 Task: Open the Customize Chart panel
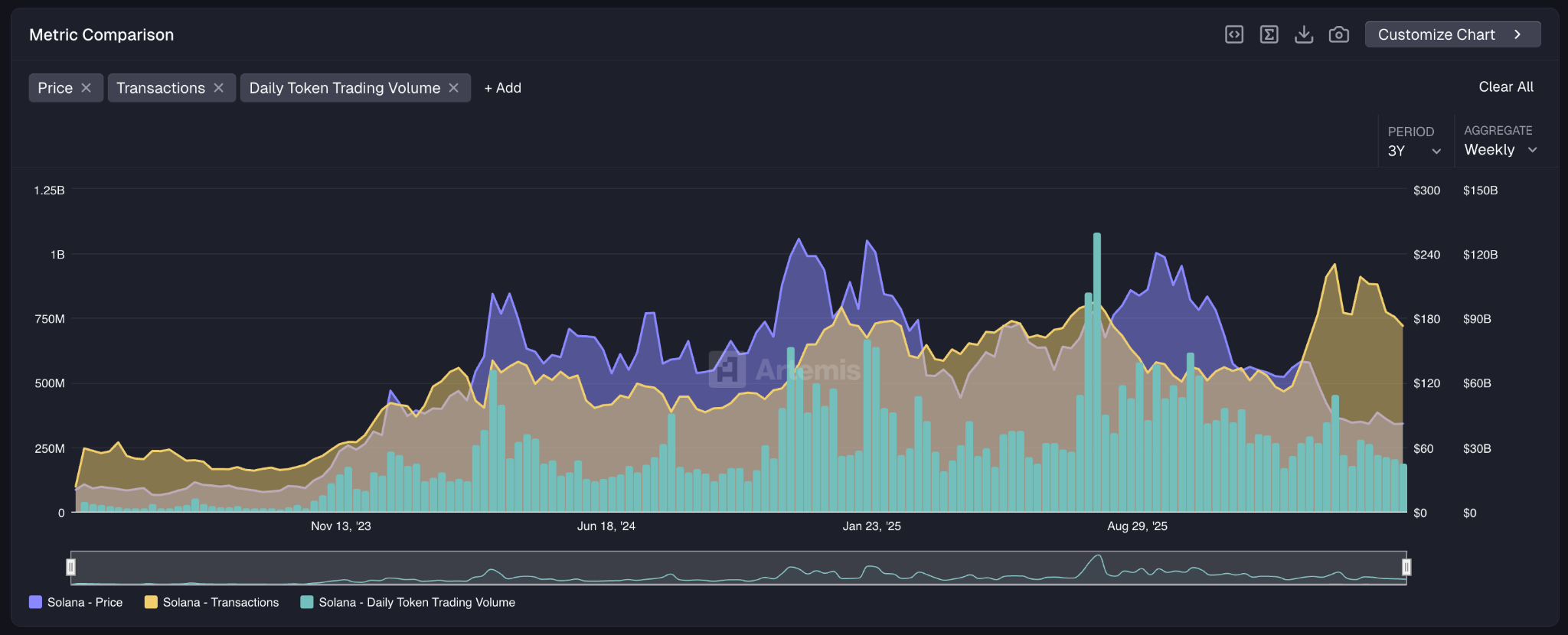(1452, 34)
